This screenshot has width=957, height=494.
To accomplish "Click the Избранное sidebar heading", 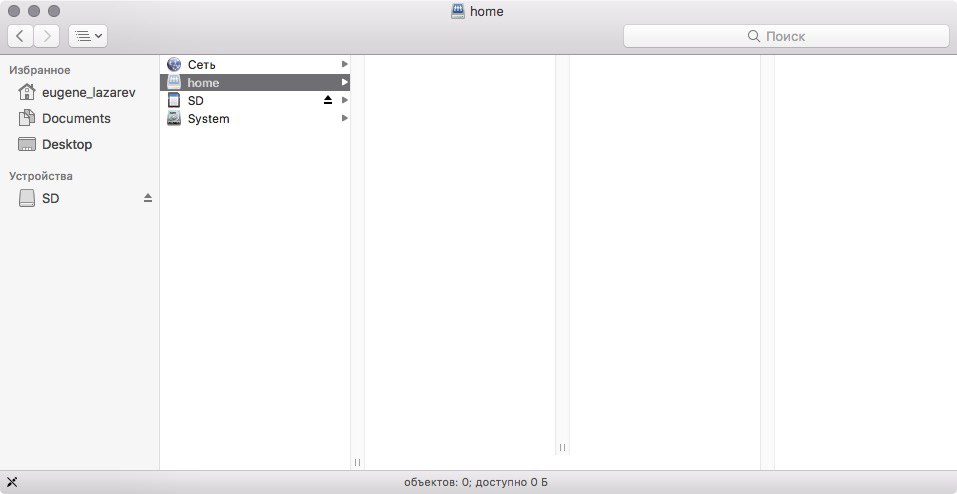I will click(40, 70).
